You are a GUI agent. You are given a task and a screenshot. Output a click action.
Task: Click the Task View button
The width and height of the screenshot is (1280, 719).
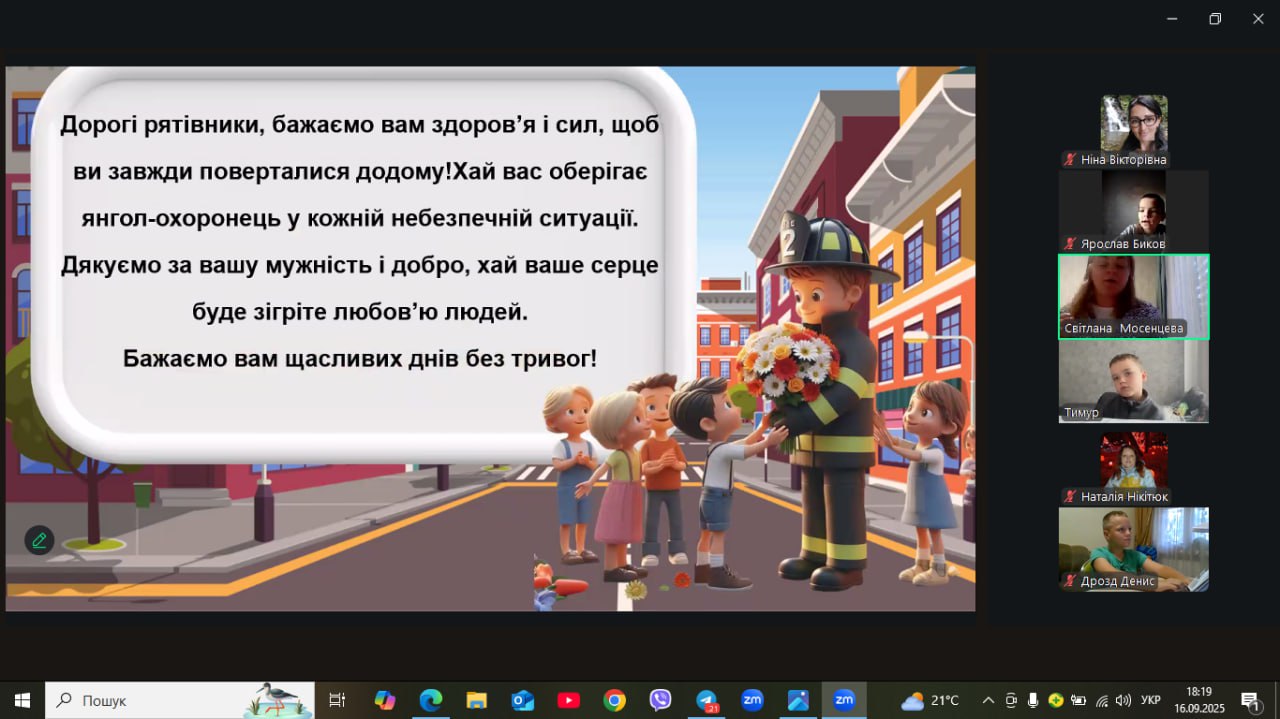tap(337, 700)
